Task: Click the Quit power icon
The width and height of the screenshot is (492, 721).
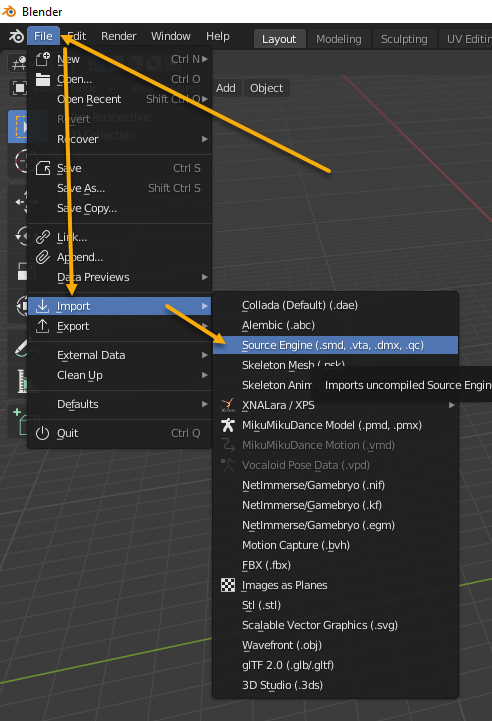Action: click(x=43, y=433)
